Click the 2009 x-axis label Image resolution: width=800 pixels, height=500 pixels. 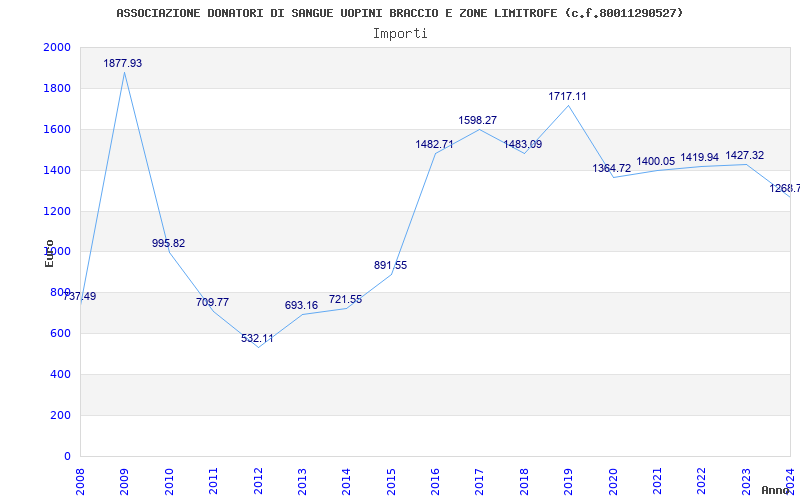124,481
